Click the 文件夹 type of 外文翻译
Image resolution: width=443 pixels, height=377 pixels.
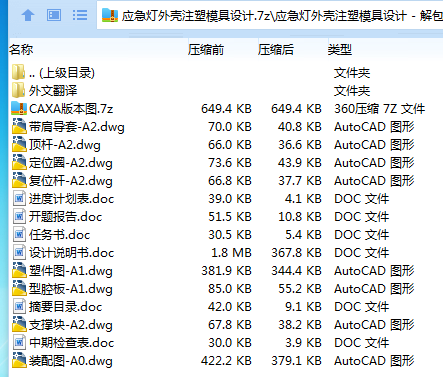pos(352,91)
